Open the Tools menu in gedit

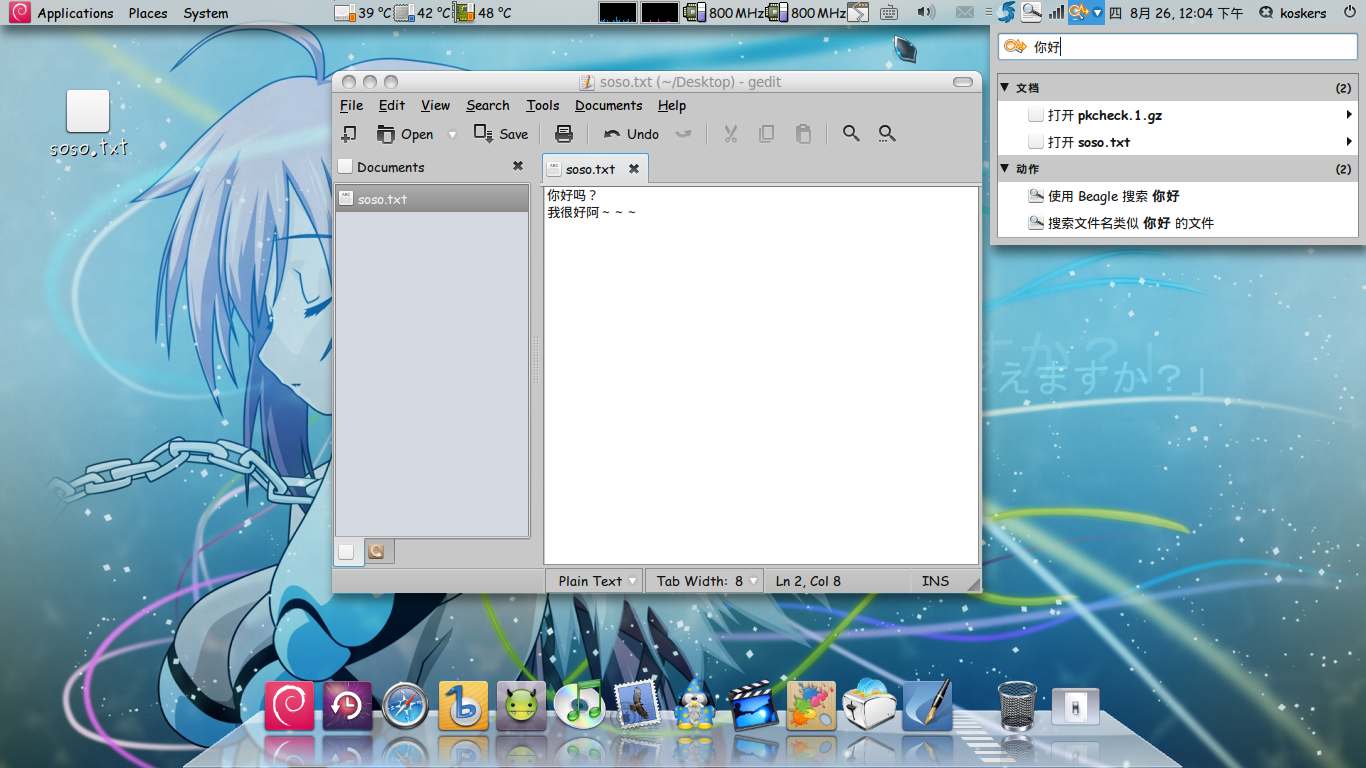click(543, 105)
